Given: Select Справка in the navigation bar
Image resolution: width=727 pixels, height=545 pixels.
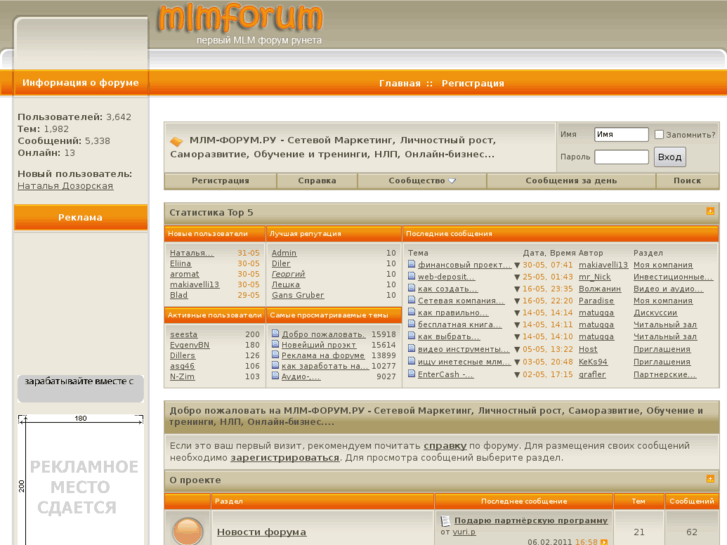Looking at the screenshot, I should pos(317,181).
